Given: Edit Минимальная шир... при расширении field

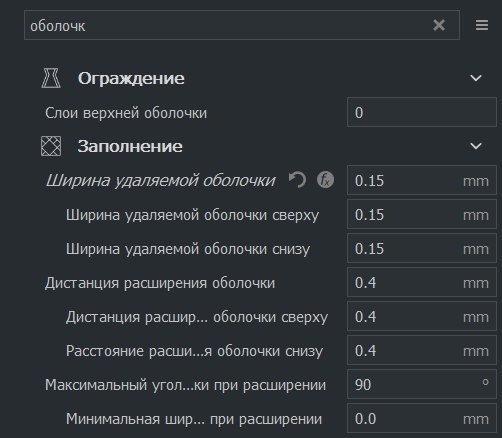Looking at the screenshot, I should point(422,418).
